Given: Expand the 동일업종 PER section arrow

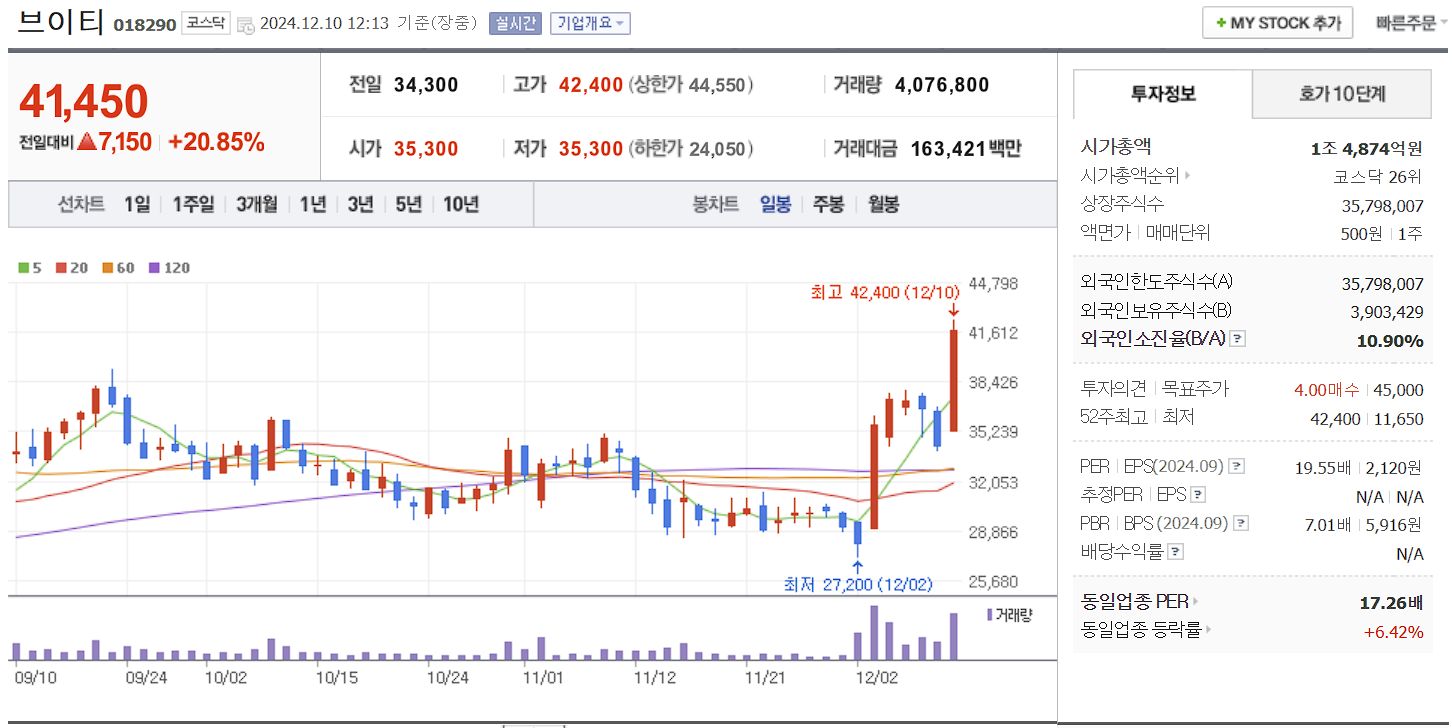Looking at the screenshot, I should 1195,601.
